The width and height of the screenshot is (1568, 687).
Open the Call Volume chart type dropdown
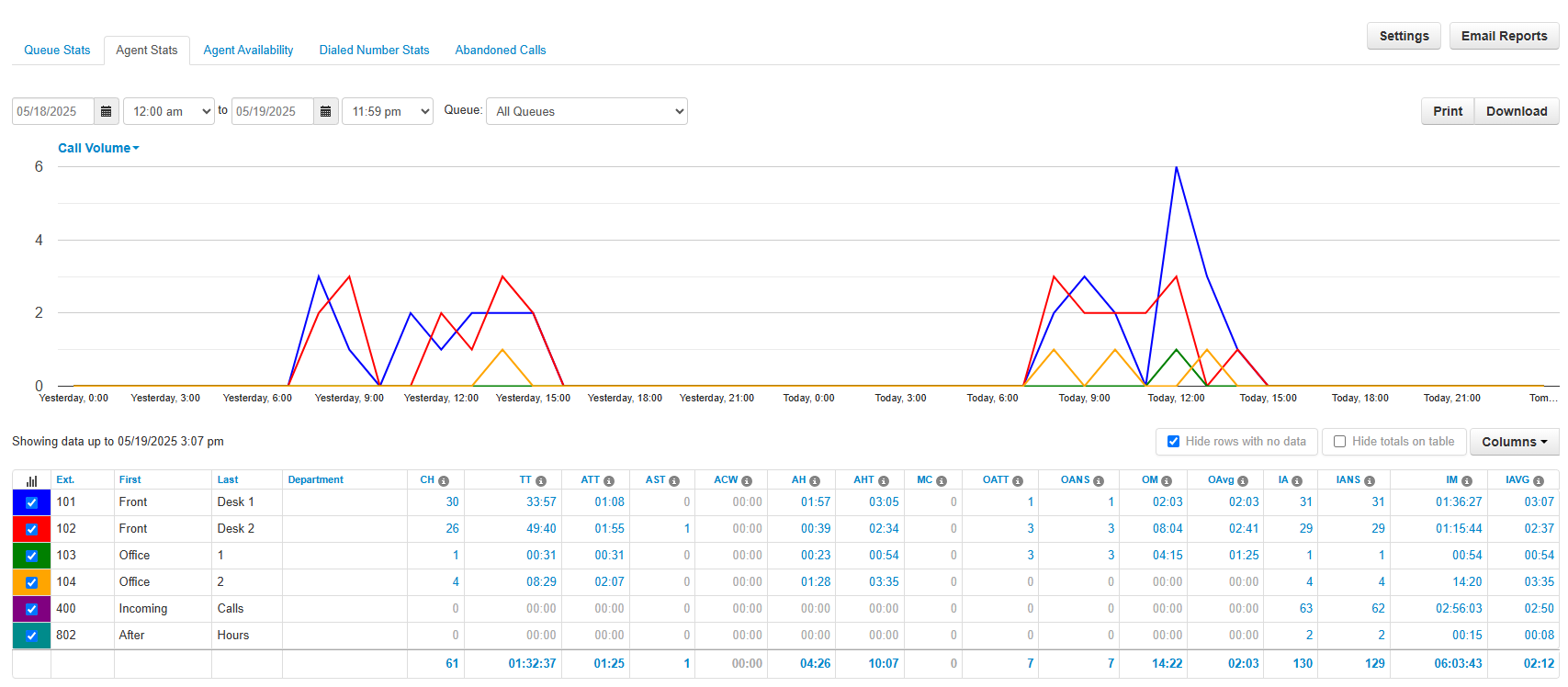98,148
